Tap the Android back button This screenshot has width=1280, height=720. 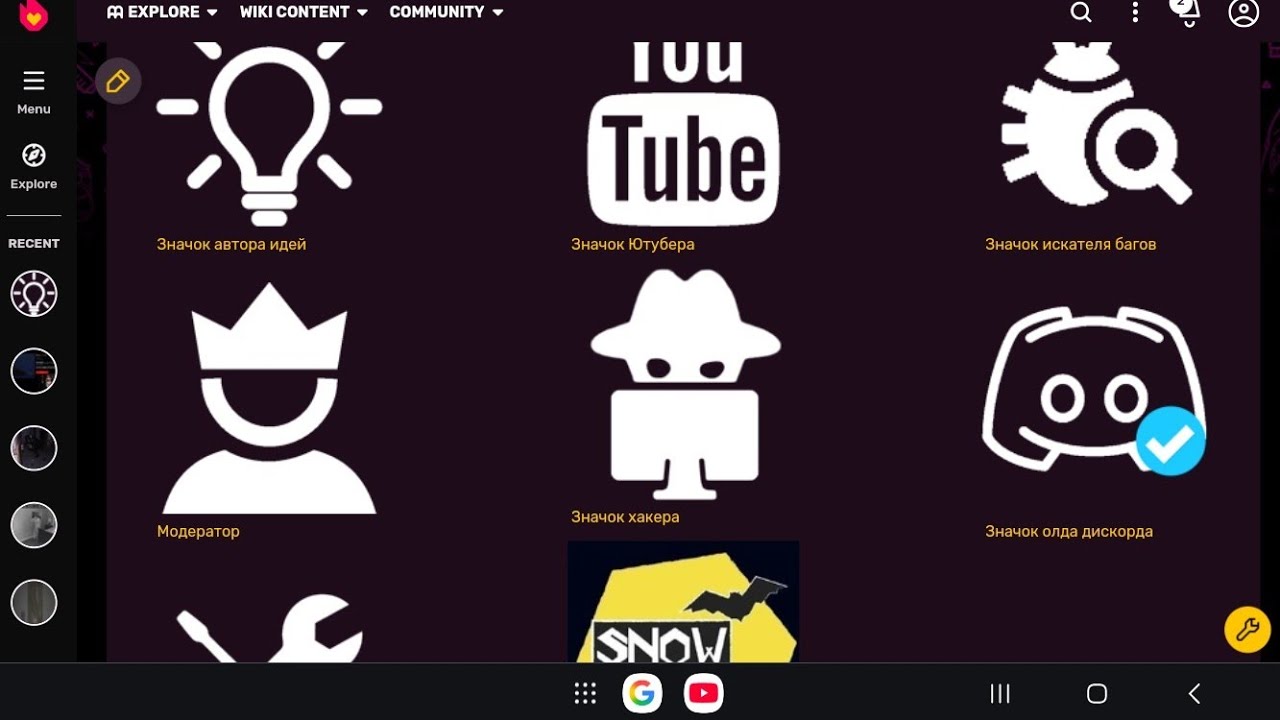tap(1194, 693)
